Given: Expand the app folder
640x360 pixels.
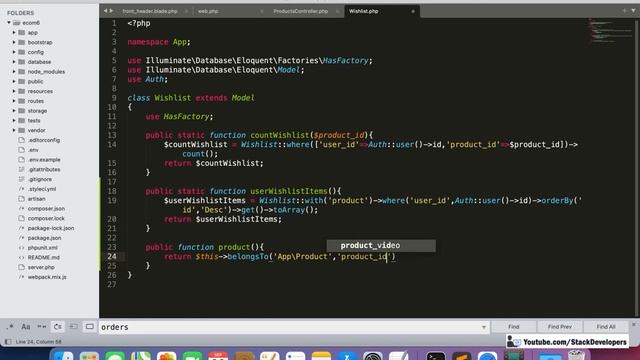Looking at the screenshot, I should click(14, 32).
